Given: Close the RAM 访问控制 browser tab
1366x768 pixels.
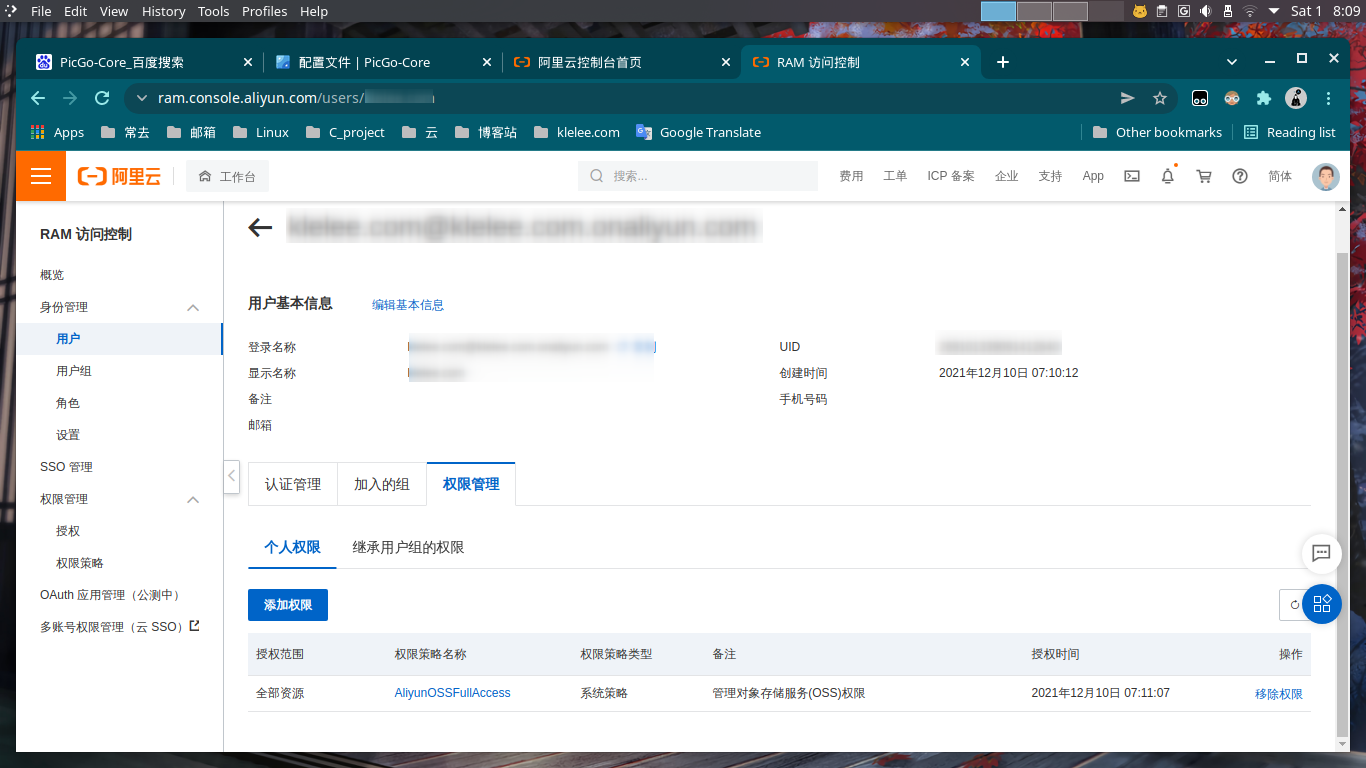Looking at the screenshot, I should click(x=965, y=62).
